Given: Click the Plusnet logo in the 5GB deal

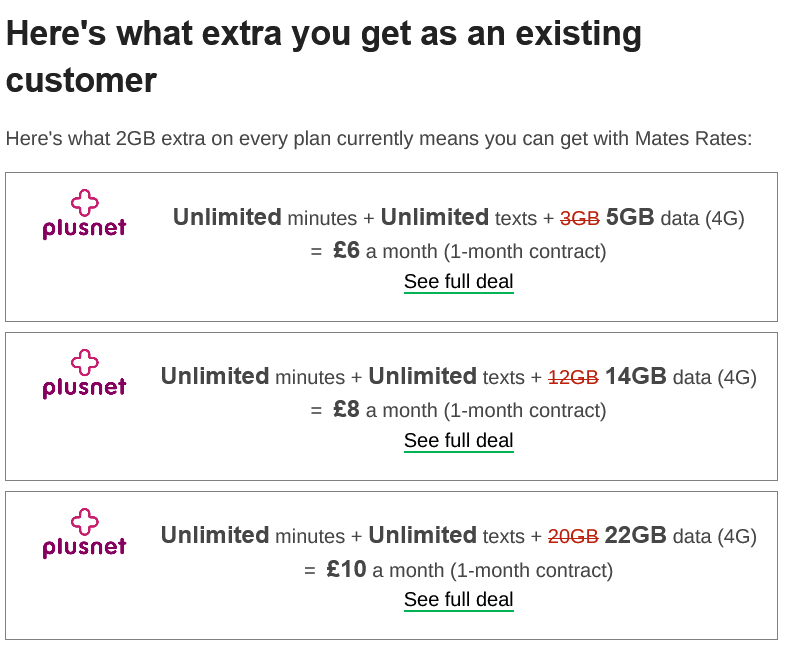Looking at the screenshot, I should tap(84, 216).
